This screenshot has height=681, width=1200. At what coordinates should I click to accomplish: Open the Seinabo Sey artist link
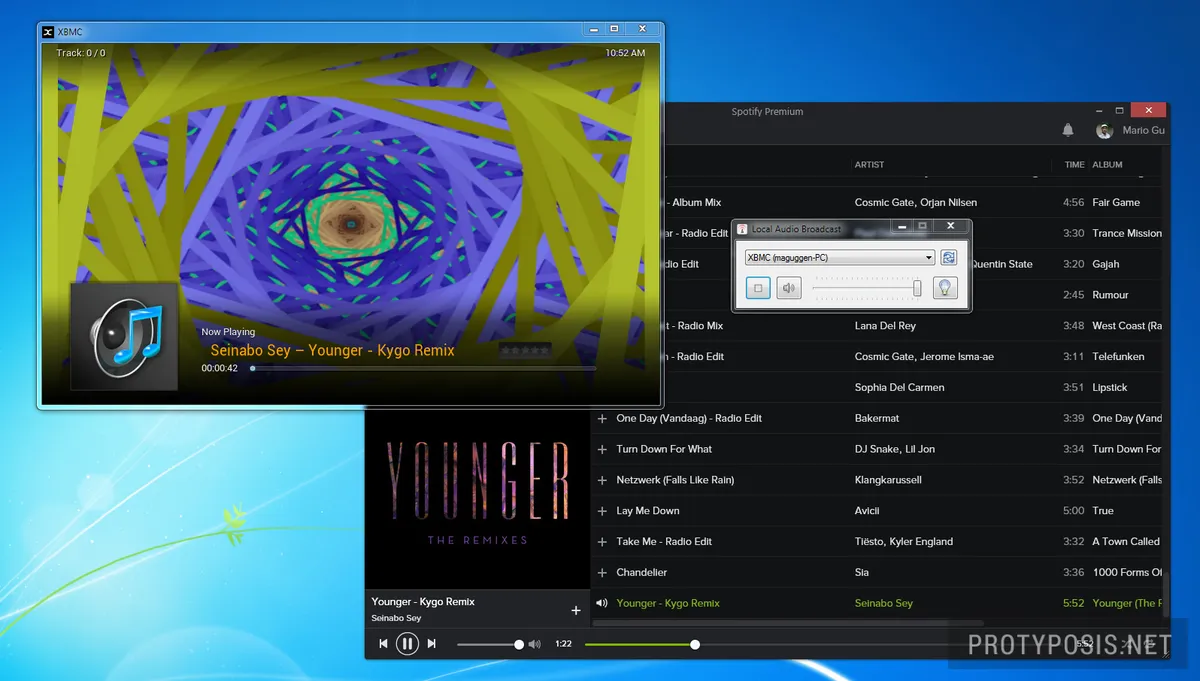(883, 603)
